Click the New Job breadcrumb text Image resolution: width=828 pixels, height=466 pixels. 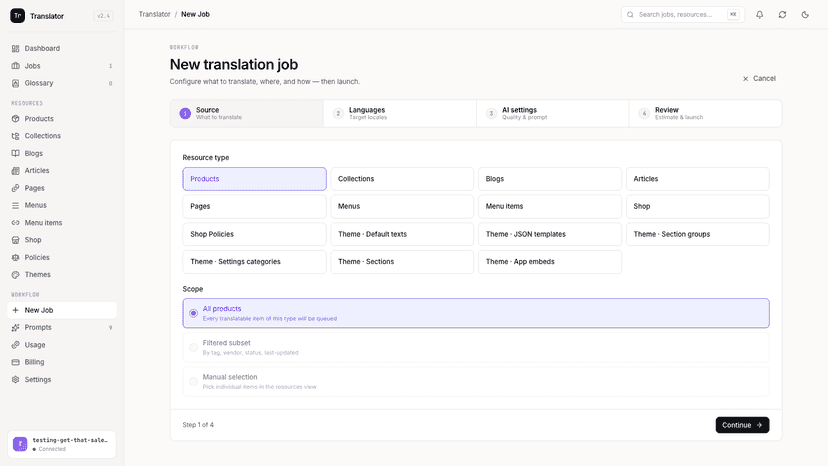[x=195, y=15]
